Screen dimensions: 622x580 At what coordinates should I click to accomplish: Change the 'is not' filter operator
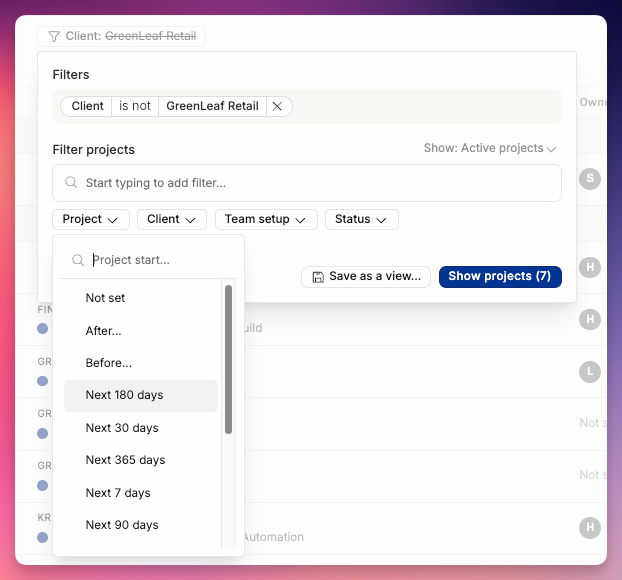click(x=135, y=106)
